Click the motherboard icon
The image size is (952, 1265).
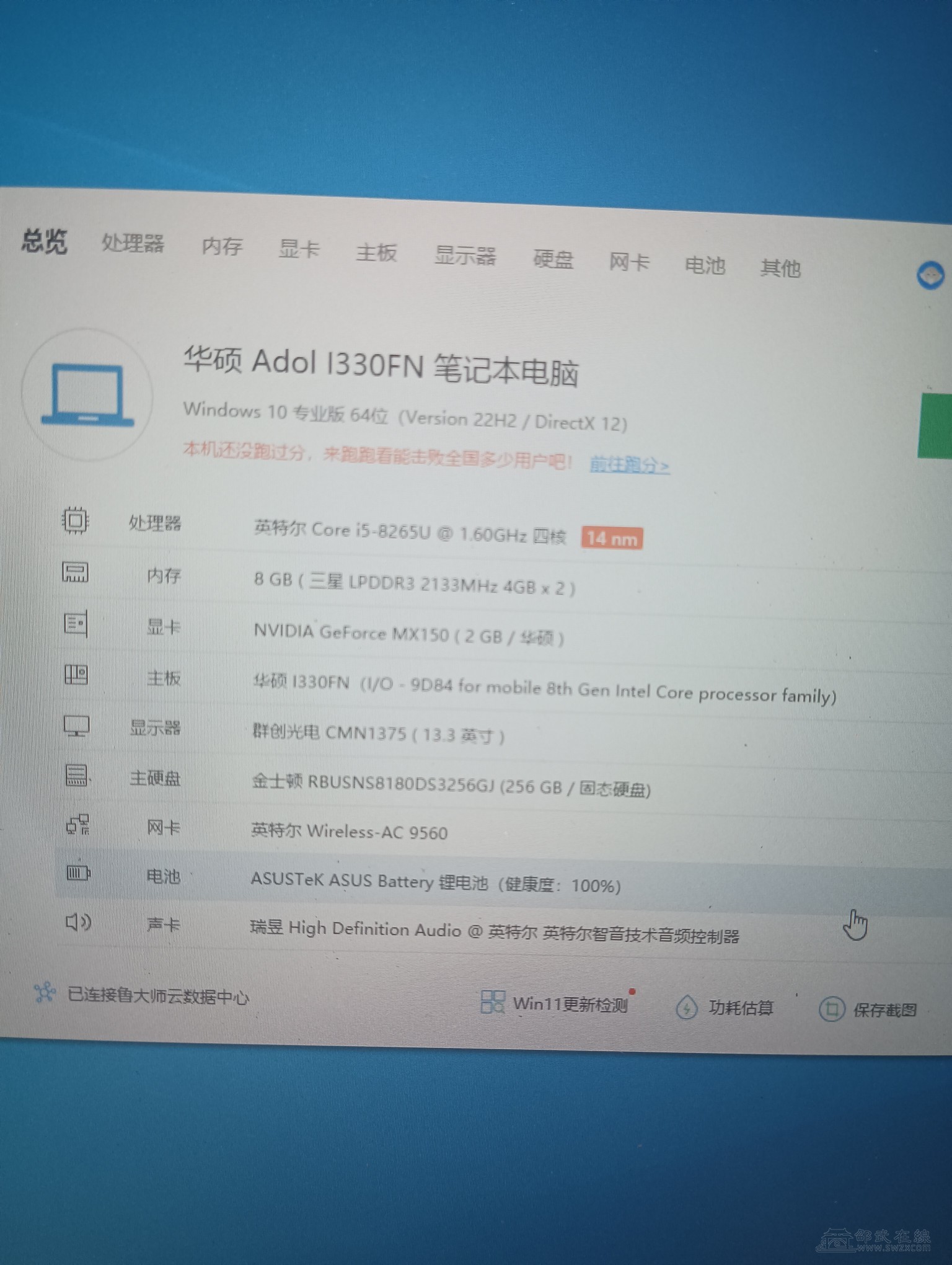[x=76, y=674]
